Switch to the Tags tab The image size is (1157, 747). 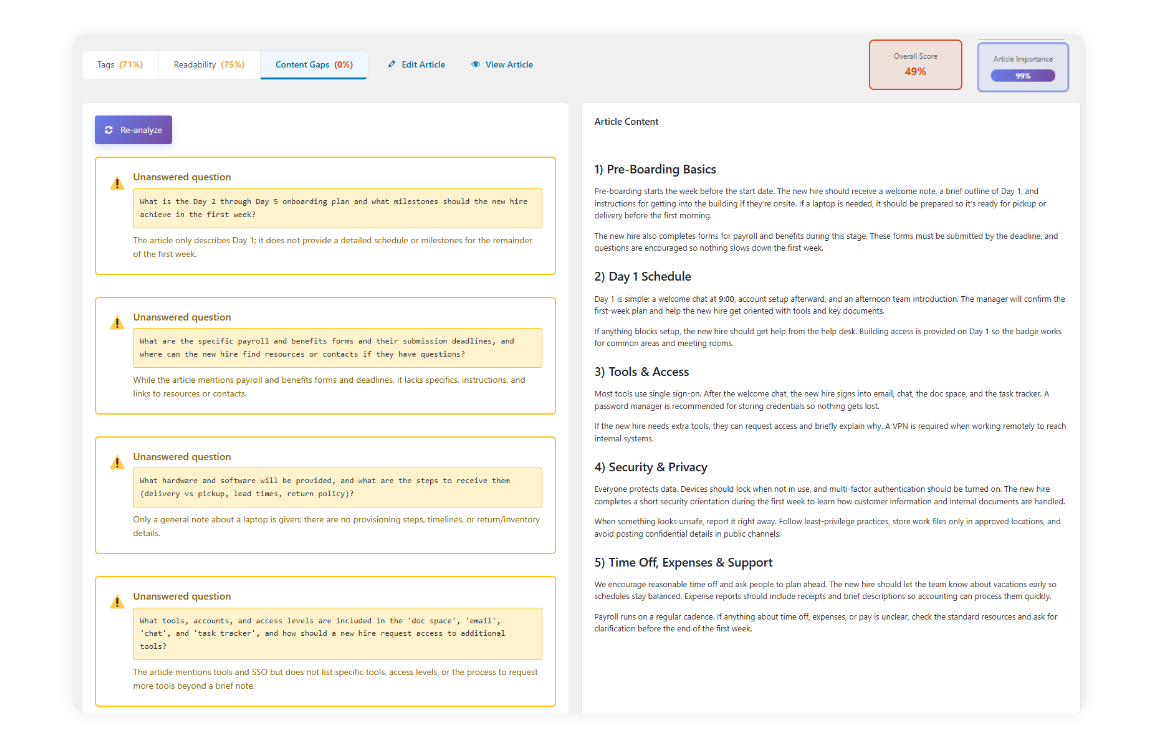119,65
